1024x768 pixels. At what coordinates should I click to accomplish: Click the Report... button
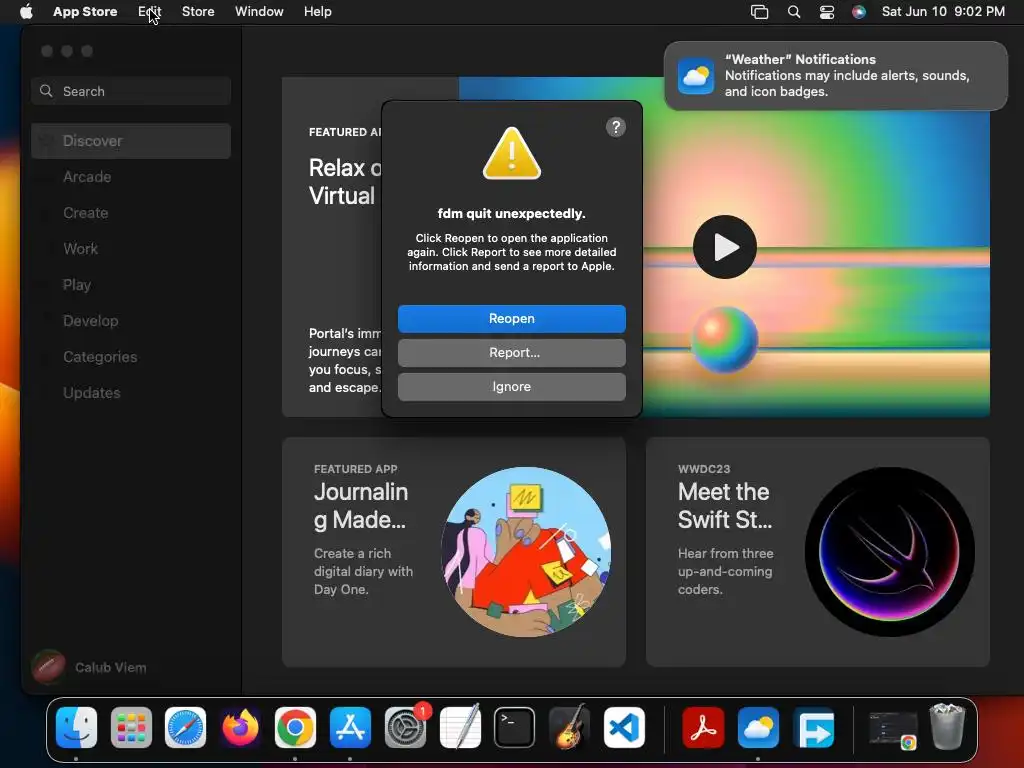pos(511,353)
